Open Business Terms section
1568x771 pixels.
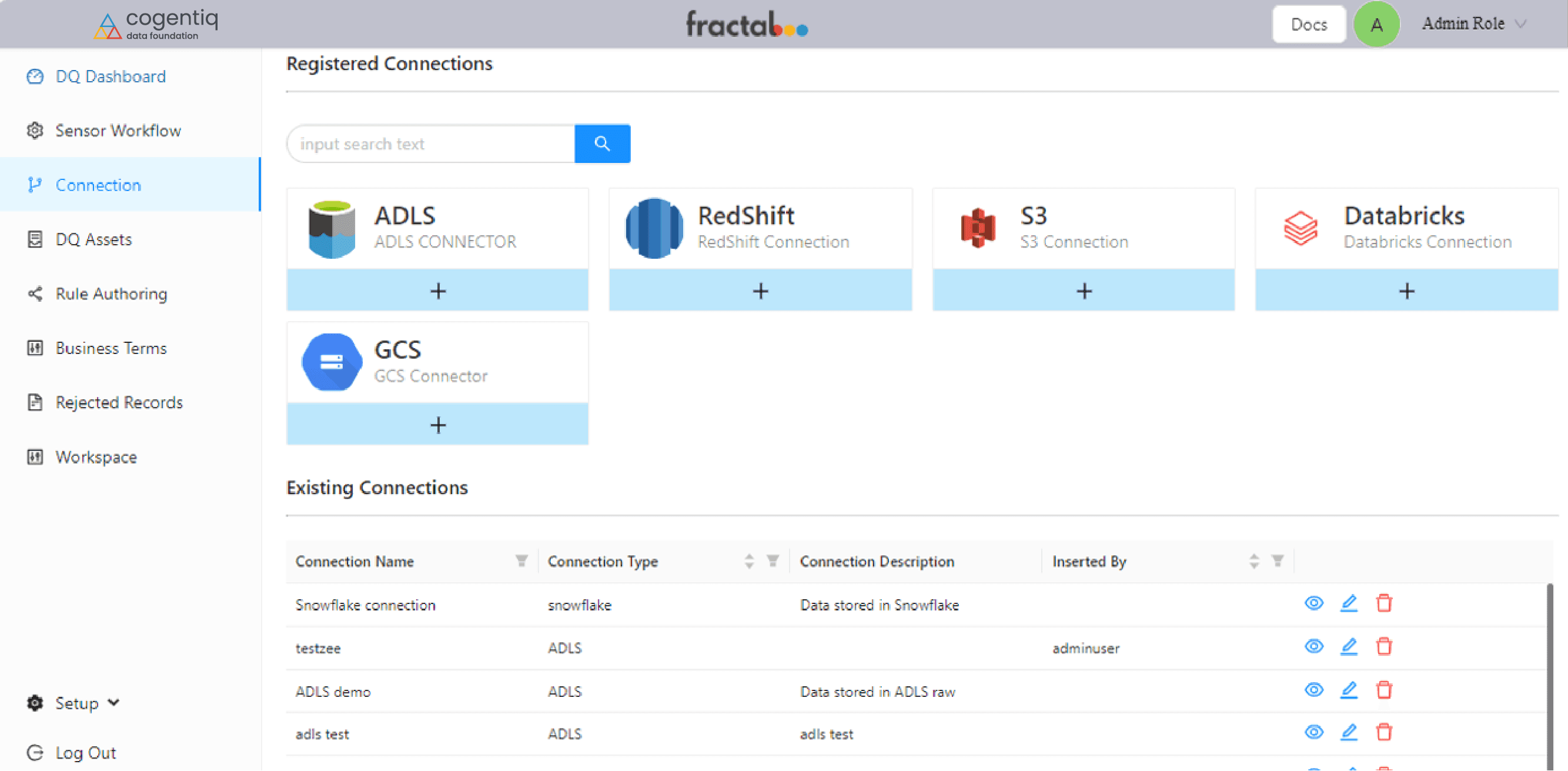131,348
